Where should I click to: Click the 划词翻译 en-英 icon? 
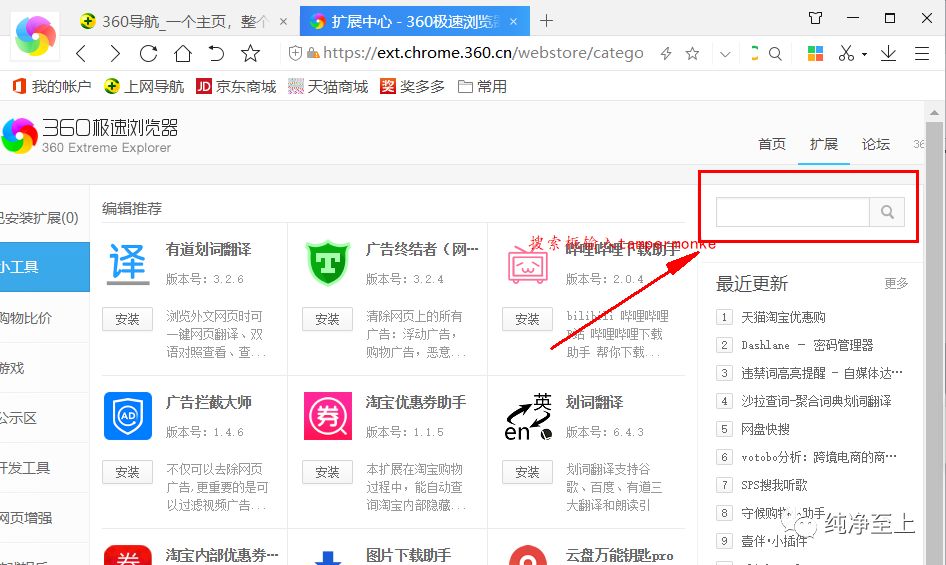529,417
